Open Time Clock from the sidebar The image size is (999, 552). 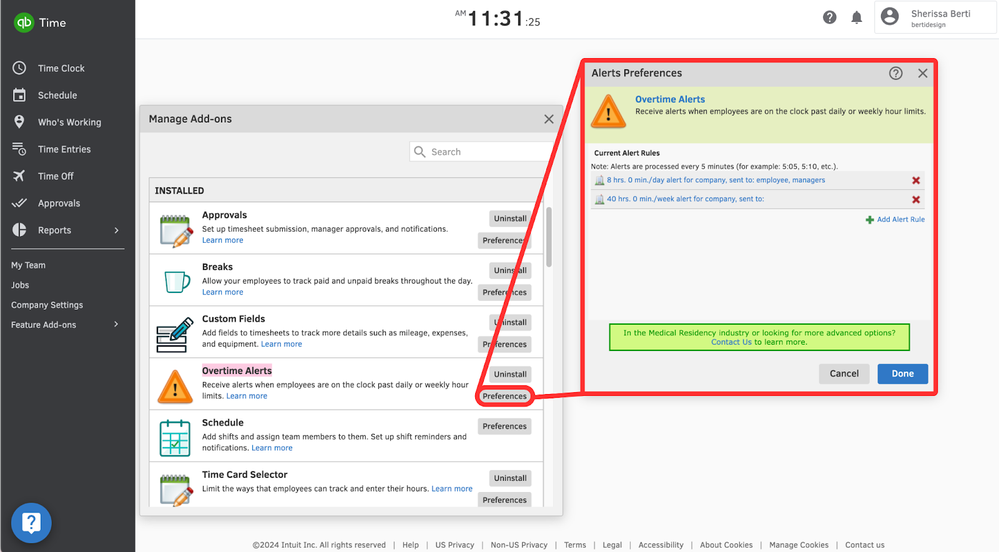(61, 68)
